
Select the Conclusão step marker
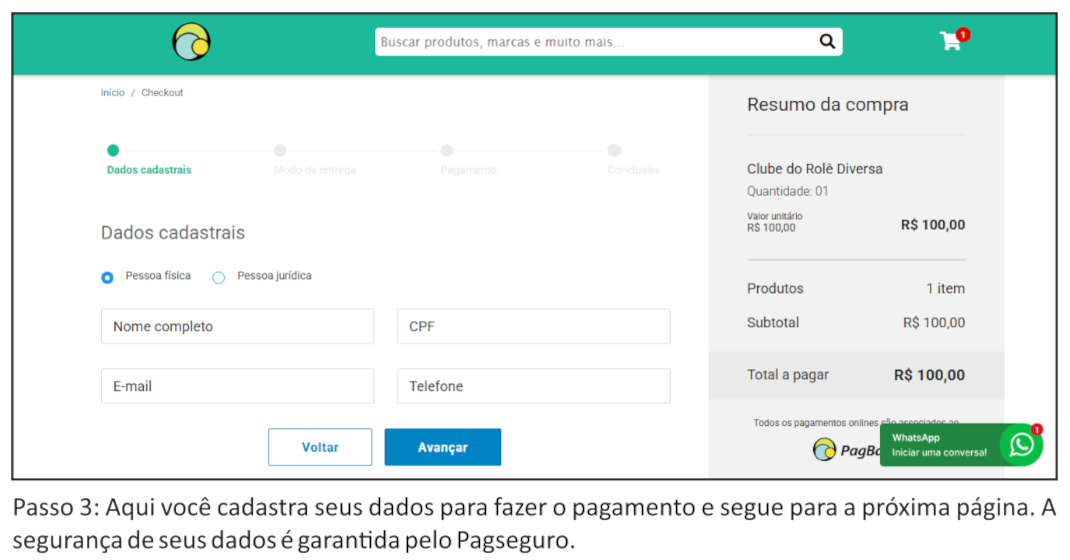tap(614, 151)
